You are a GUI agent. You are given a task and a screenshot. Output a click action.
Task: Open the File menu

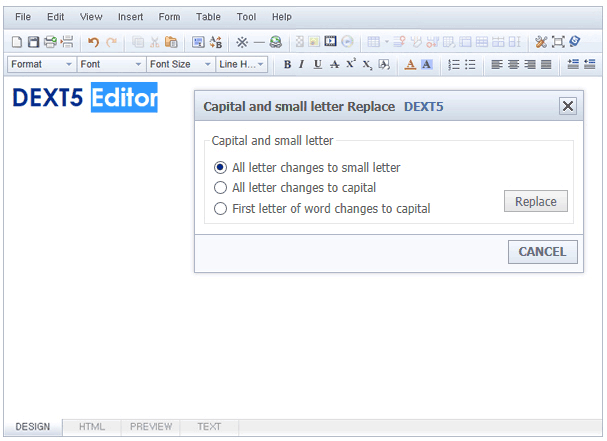[x=23, y=17]
